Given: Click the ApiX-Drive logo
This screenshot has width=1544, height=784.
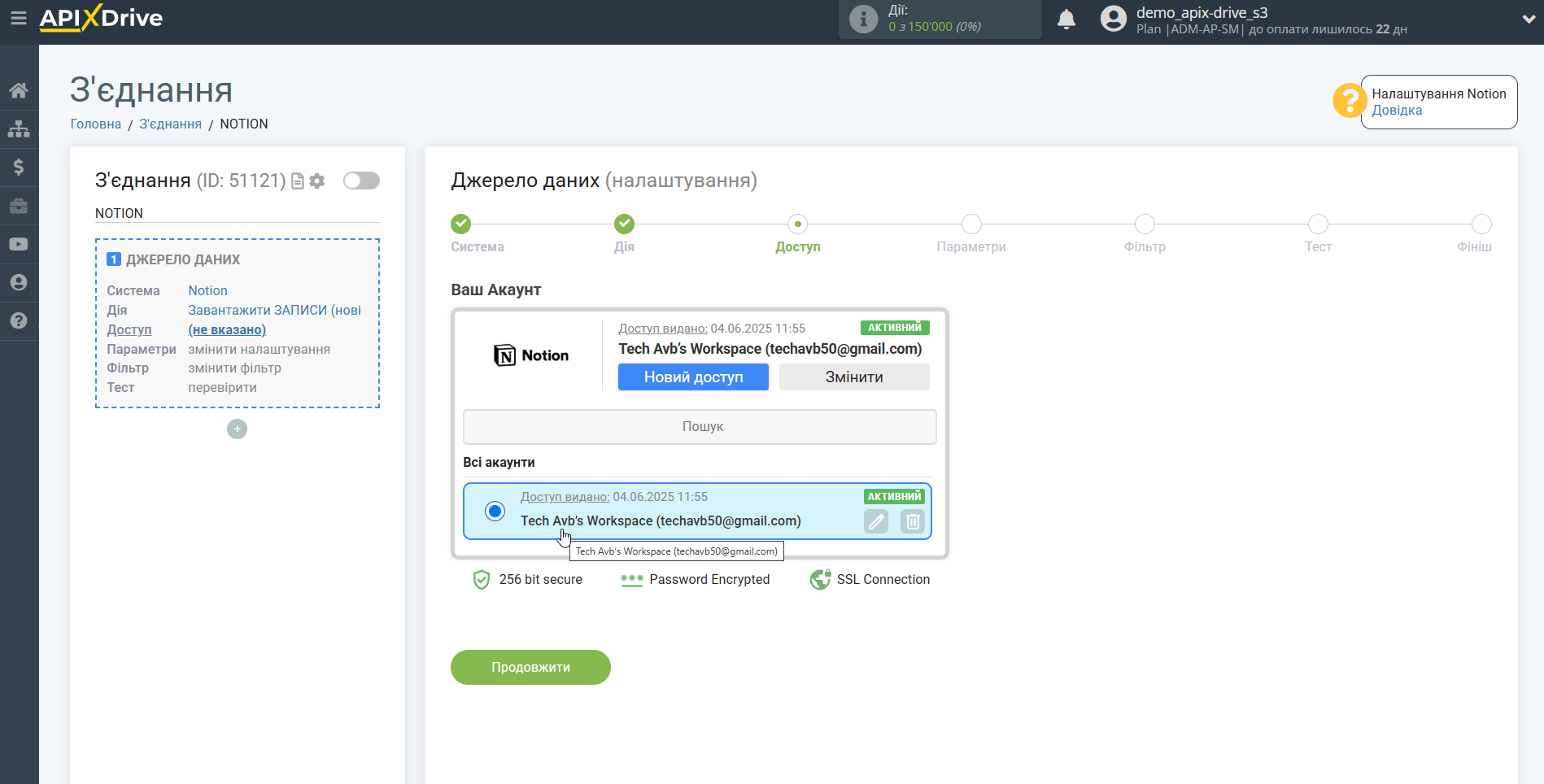Looking at the screenshot, I should pyautogui.click(x=101, y=18).
